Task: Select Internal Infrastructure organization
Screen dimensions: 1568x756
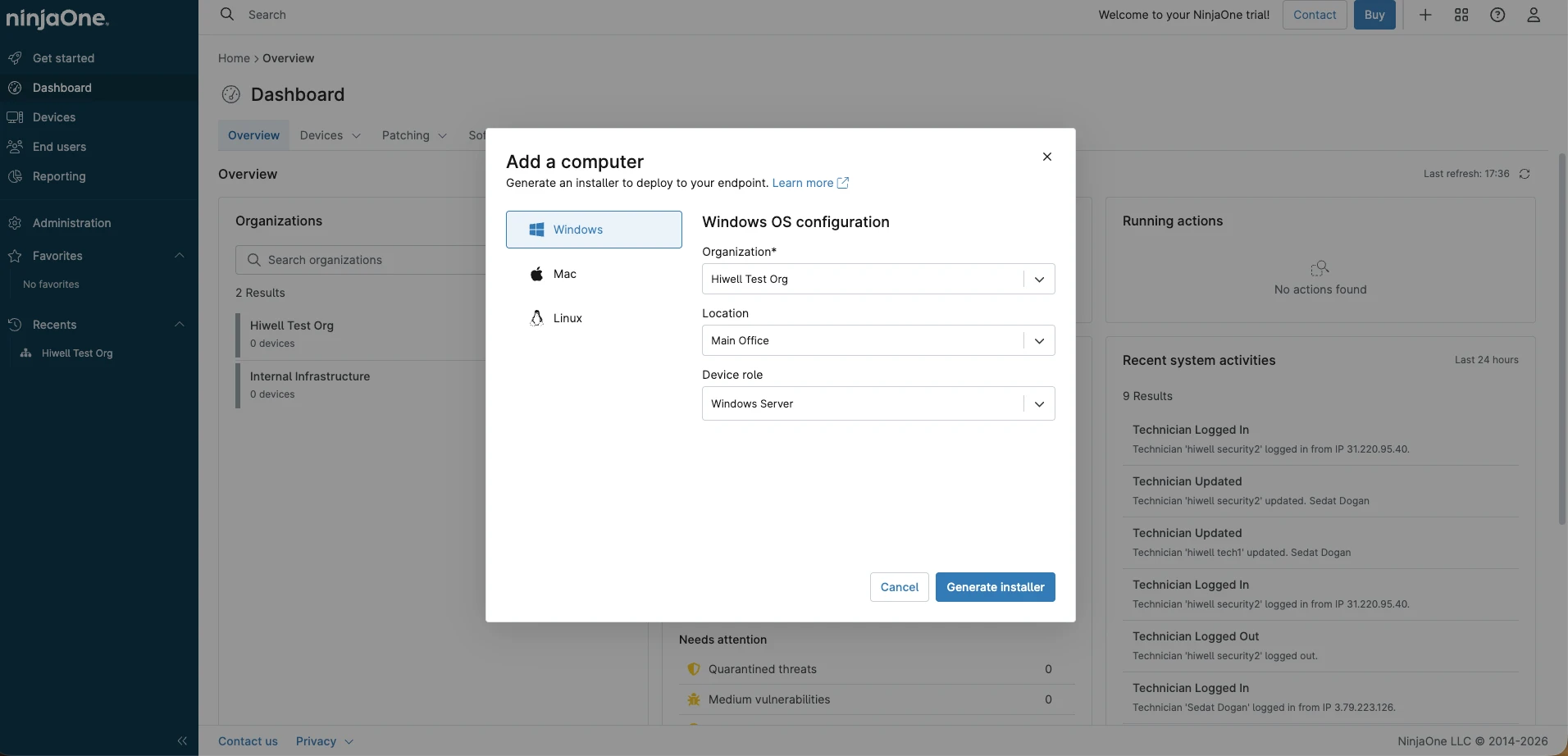Action: coord(361,385)
